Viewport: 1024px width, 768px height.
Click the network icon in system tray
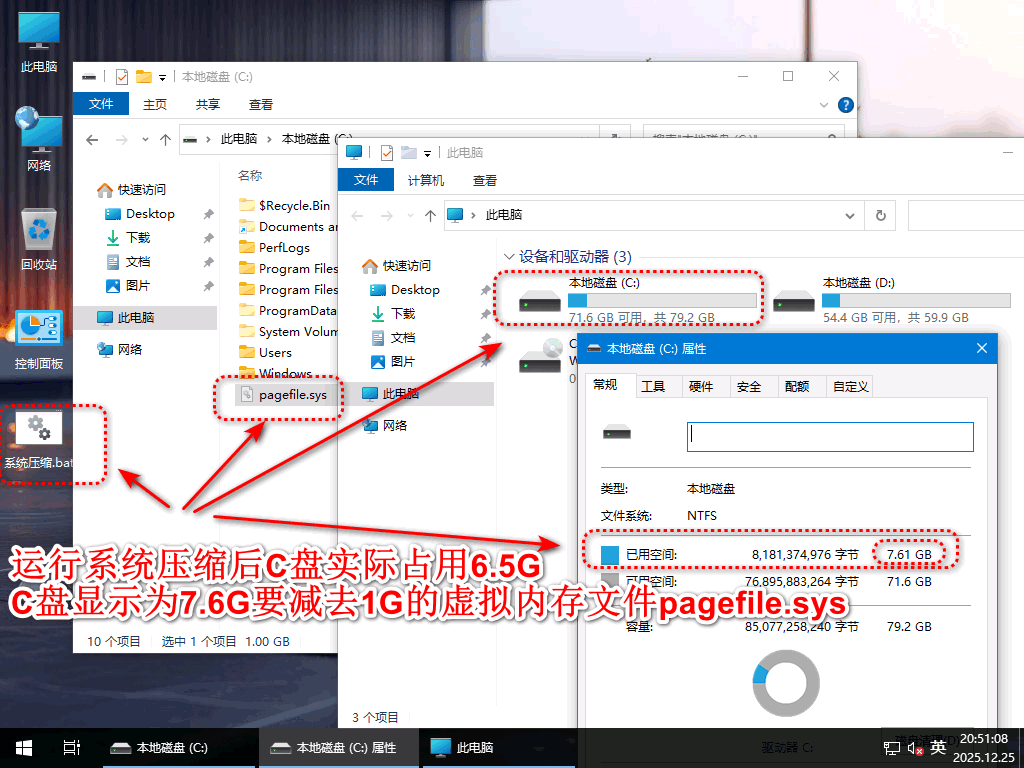point(891,748)
